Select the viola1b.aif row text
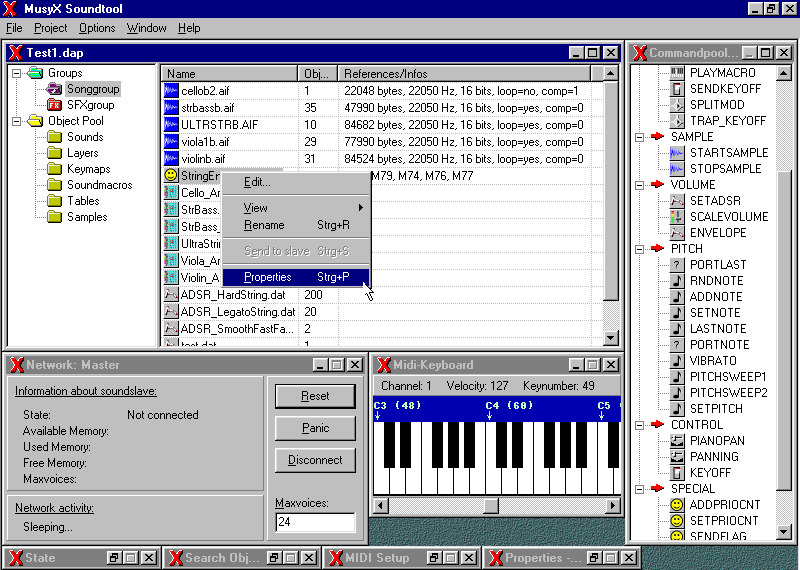 pyautogui.click(x=205, y=142)
